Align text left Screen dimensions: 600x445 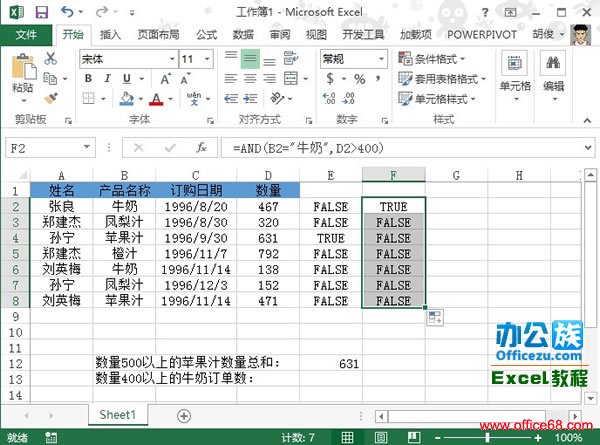click(x=231, y=78)
